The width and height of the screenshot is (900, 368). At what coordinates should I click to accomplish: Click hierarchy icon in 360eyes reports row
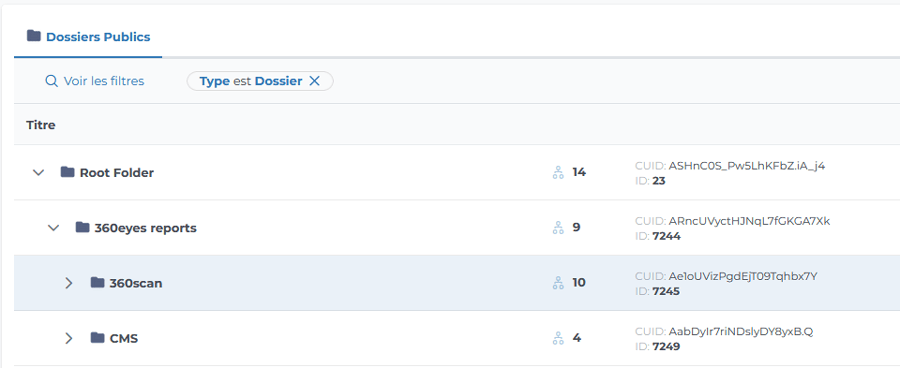coord(558,228)
